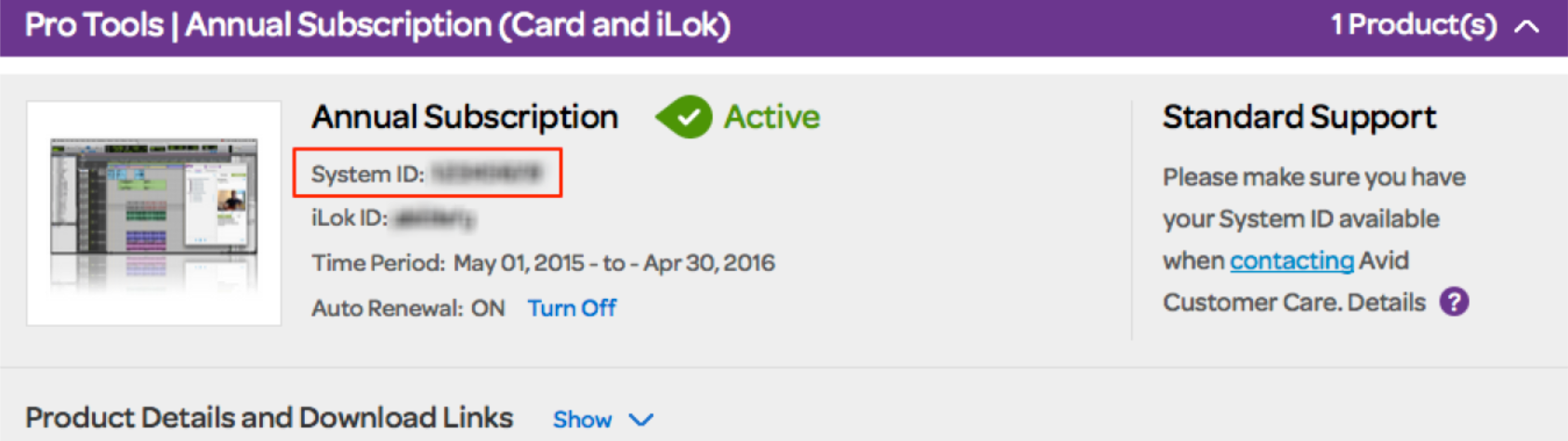Turn off auto renewal via Turn Off link
The width and height of the screenshot is (1568, 441).
click(572, 308)
